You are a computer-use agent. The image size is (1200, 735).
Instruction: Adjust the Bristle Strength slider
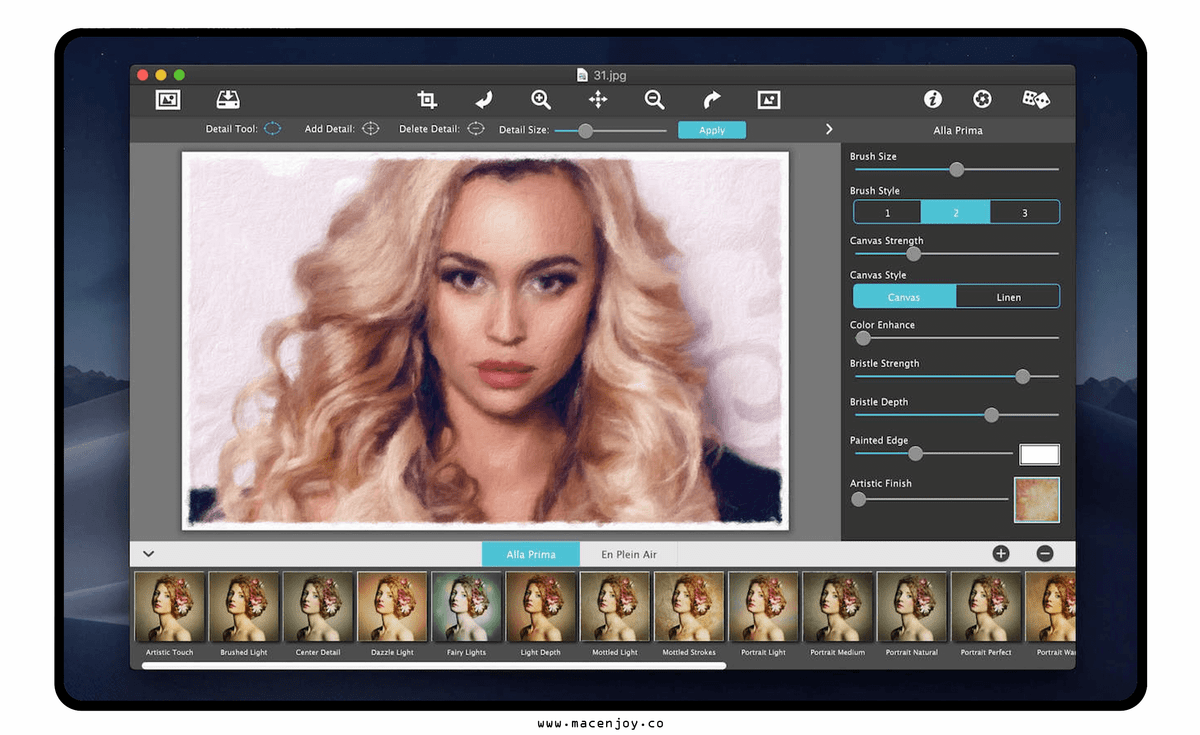click(954, 376)
